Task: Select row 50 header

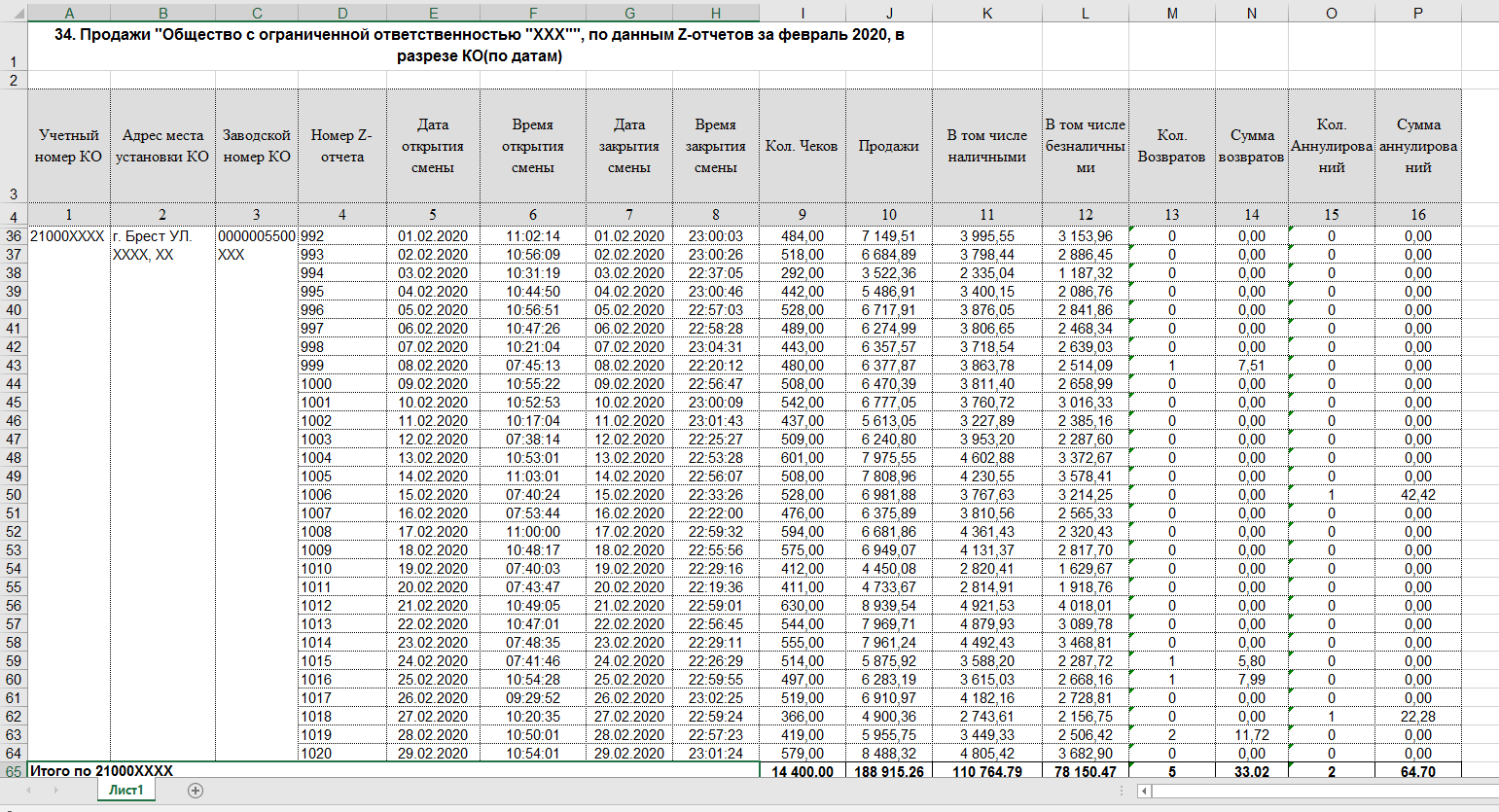Action: (x=14, y=495)
